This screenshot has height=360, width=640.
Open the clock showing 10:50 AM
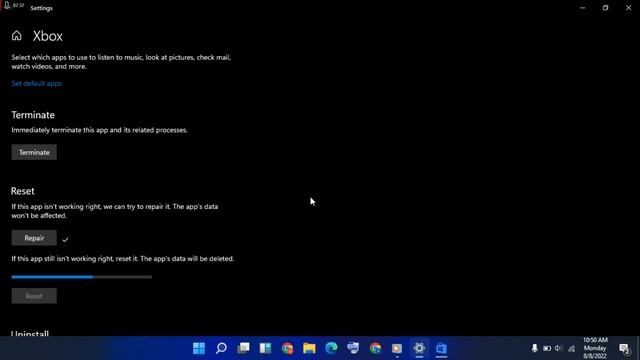click(595, 348)
